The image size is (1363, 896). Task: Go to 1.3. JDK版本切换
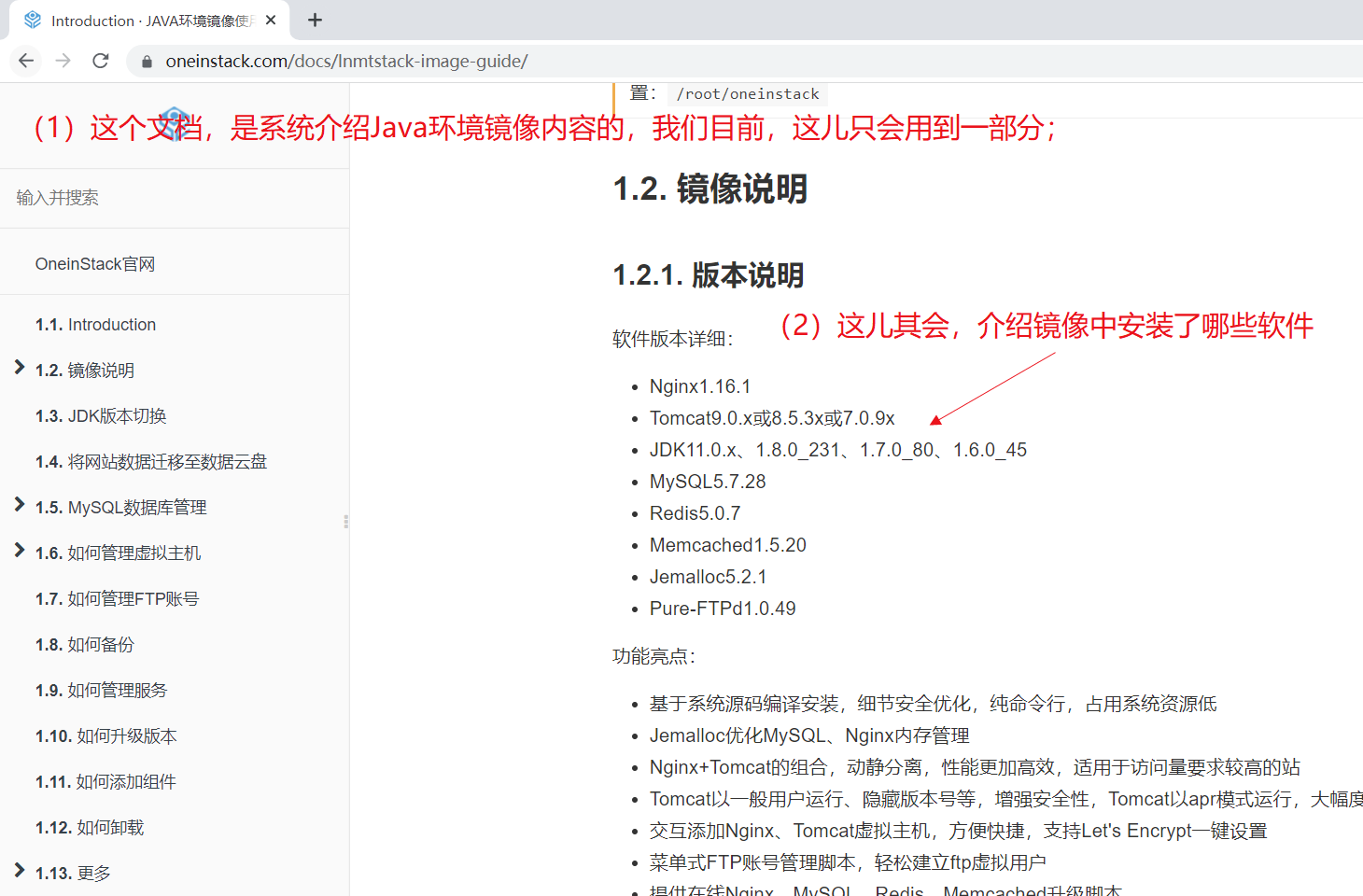pyautogui.click(x=101, y=416)
